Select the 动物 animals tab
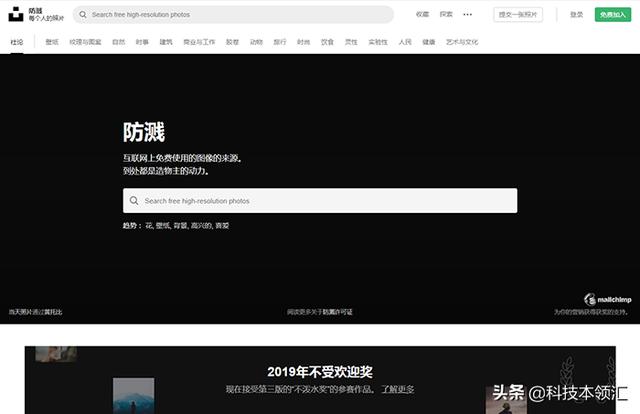Viewport: 640px width, 414px height. coord(256,42)
